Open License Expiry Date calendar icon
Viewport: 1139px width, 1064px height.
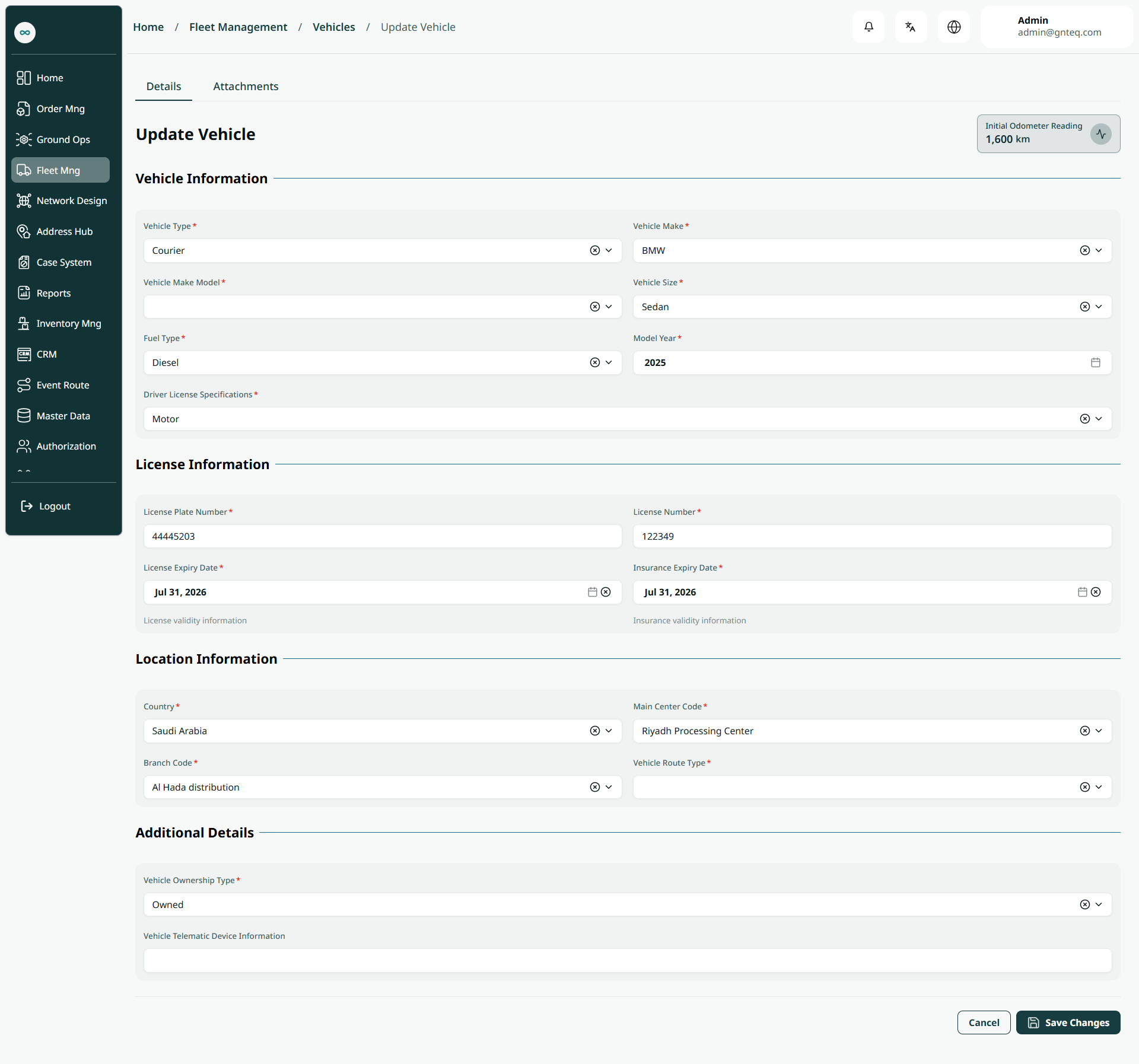(593, 592)
